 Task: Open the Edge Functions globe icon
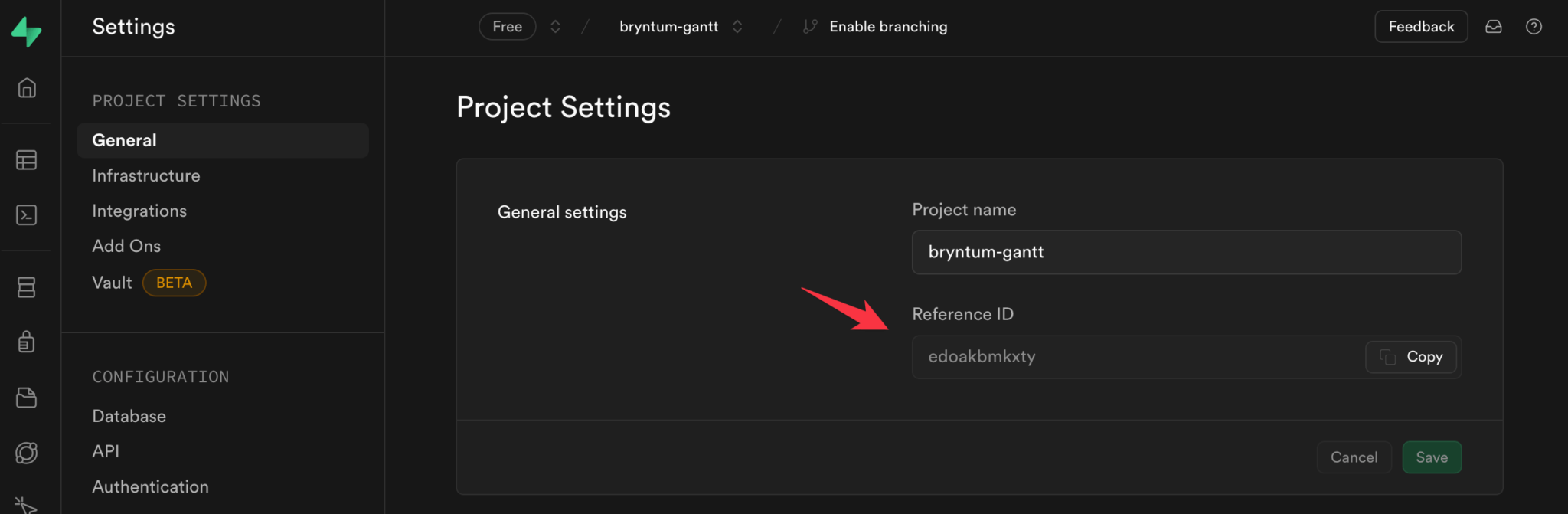[27, 453]
